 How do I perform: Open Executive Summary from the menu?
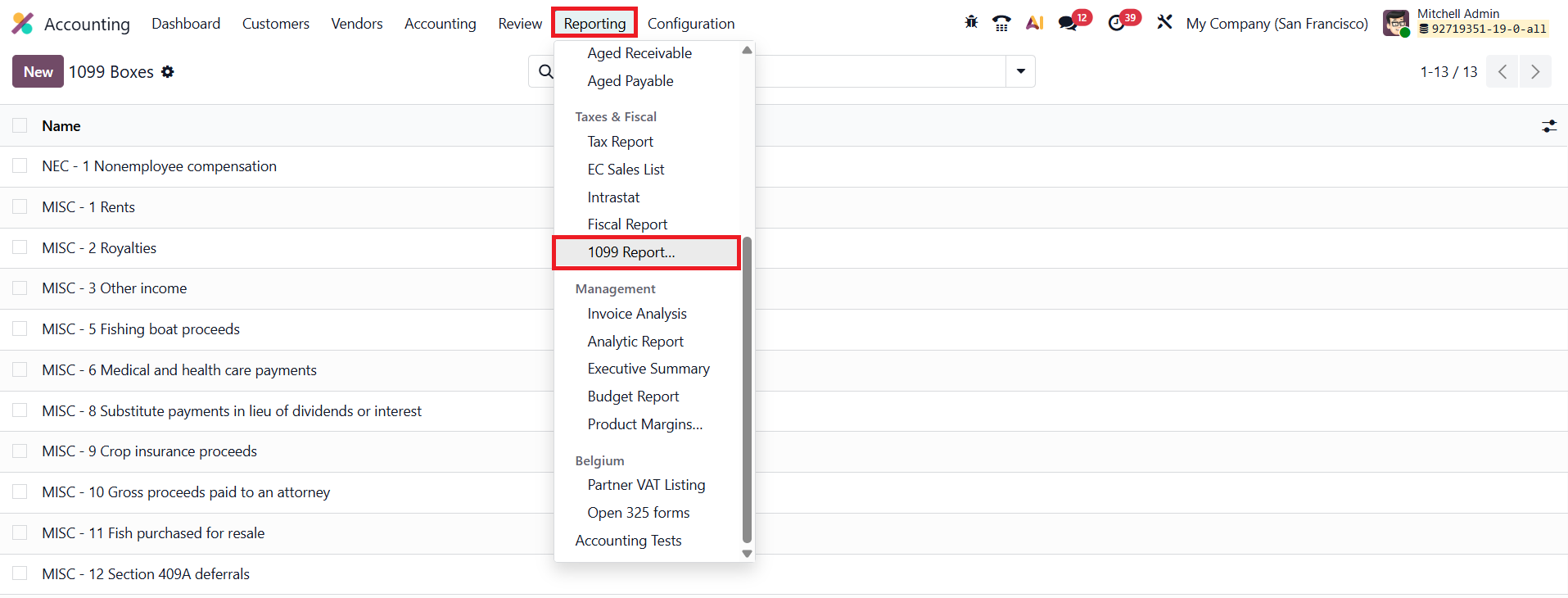tap(648, 369)
